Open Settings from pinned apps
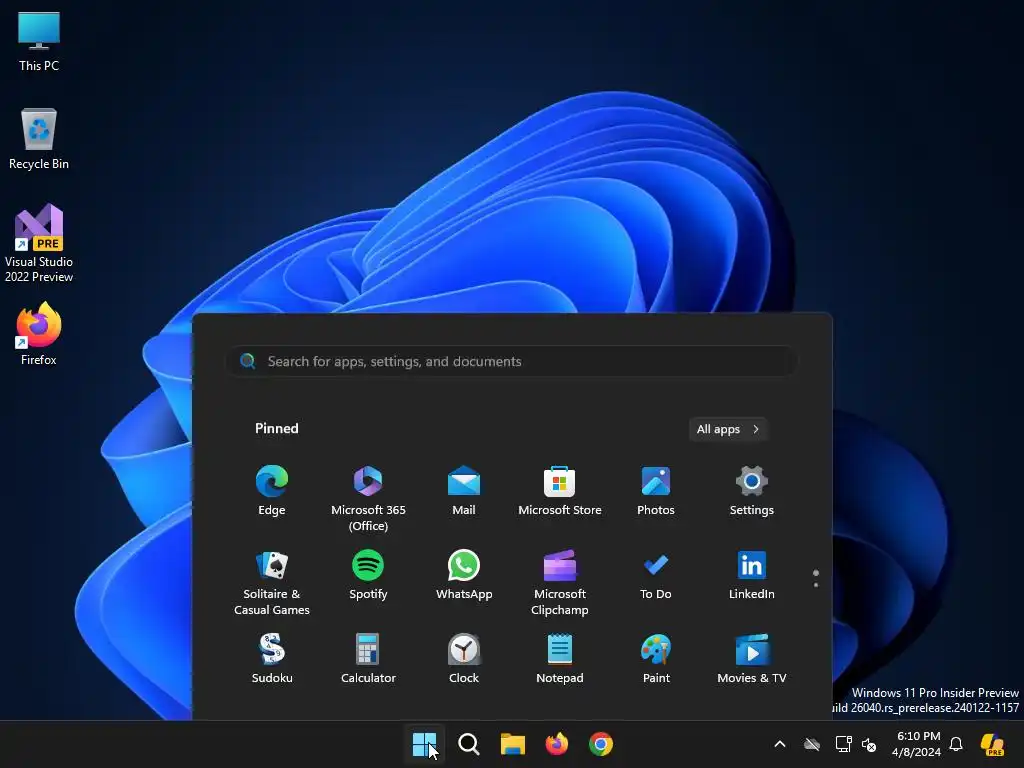Viewport: 1024px width, 768px height. coord(752,491)
